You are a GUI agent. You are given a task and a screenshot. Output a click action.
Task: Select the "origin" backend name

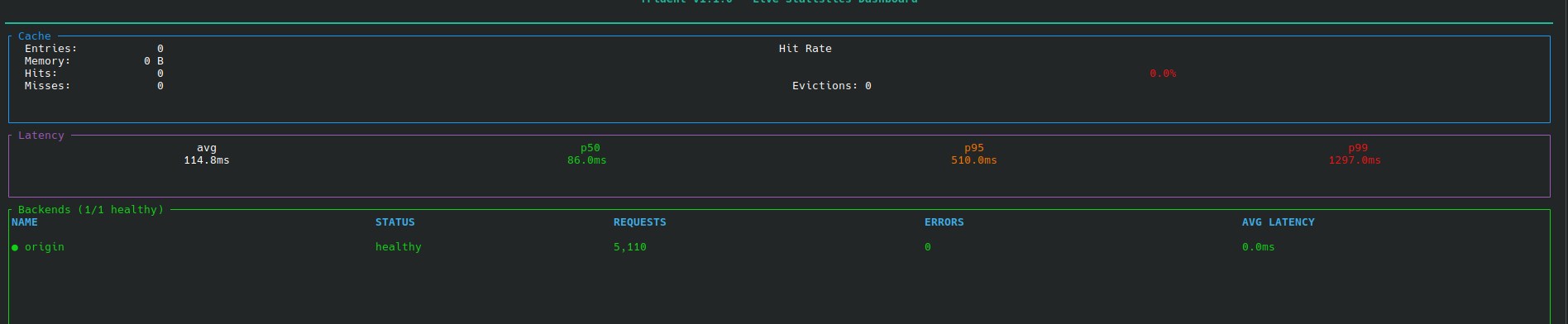pos(45,247)
